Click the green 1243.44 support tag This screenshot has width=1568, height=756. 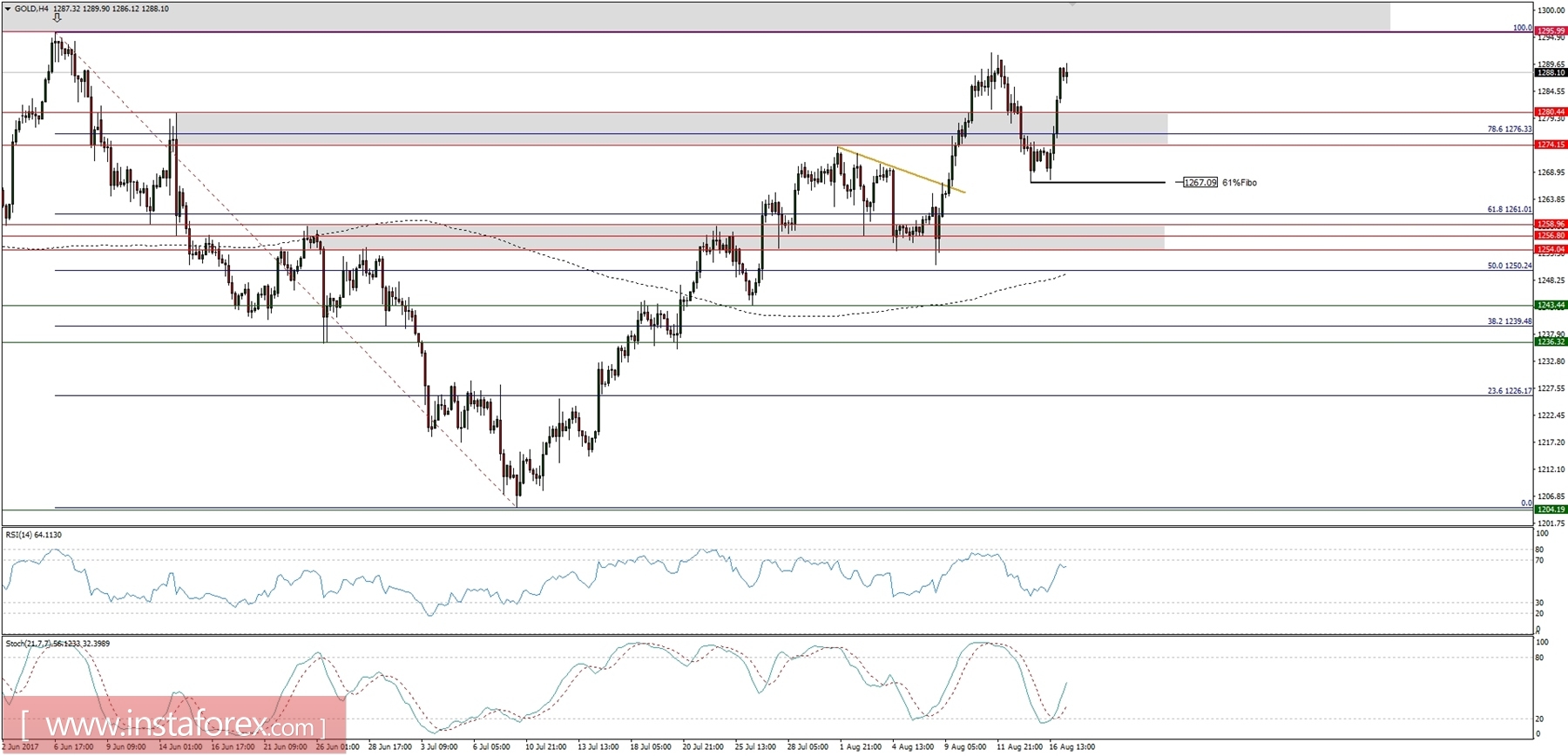tap(1550, 305)
